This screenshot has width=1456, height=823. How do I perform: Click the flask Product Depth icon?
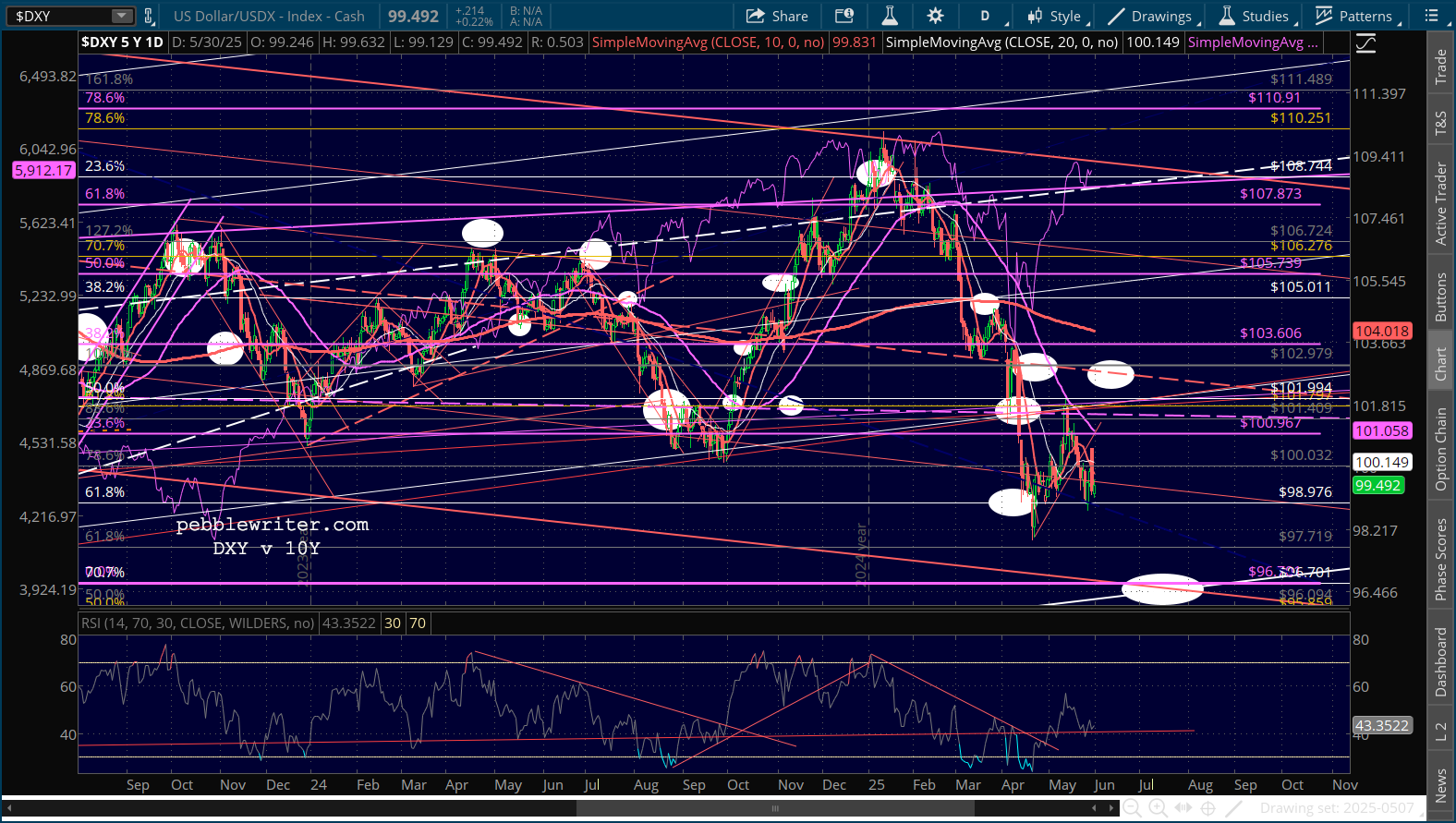[889, 16]
